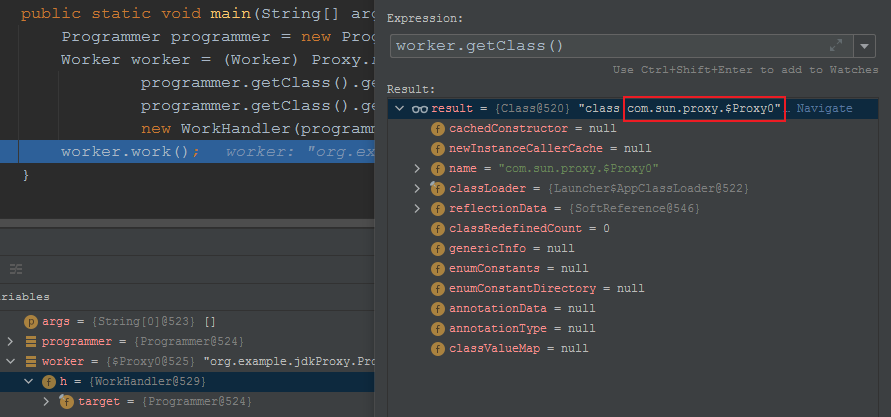Click the args parameter icon
The image size is (891, 417).
pos(31,322)
